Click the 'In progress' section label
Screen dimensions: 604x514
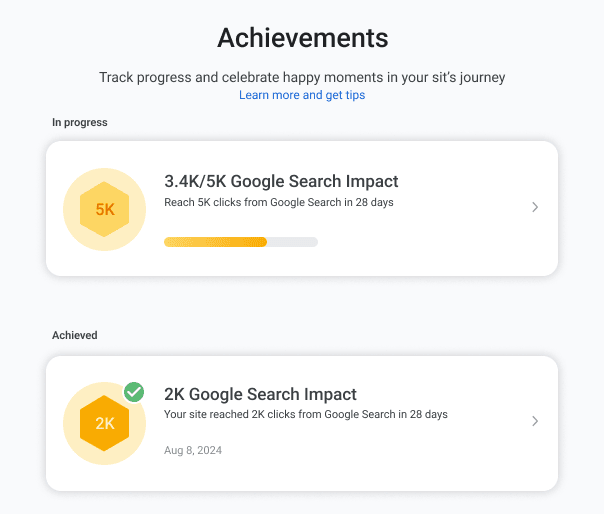80,122
